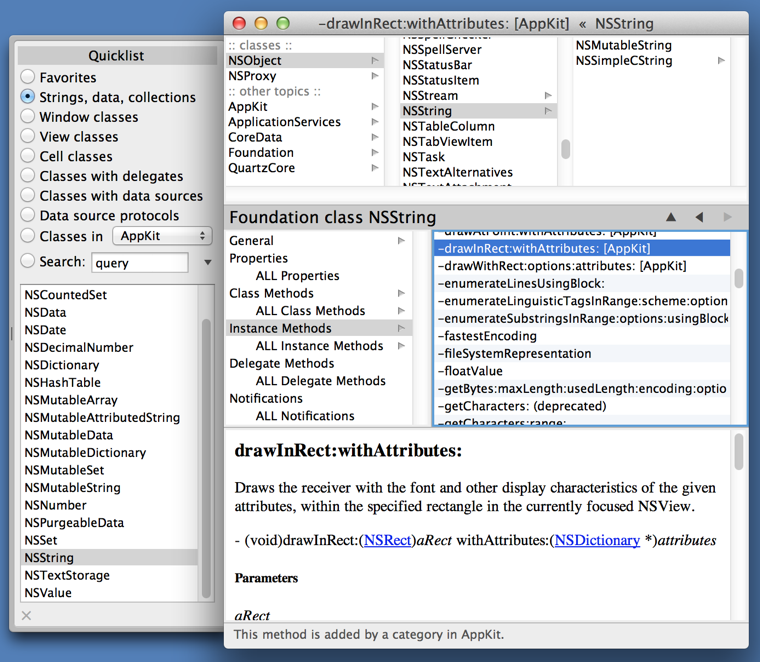
Task: Select NSTextStorage in Quicklist
Action: point(110,575)
